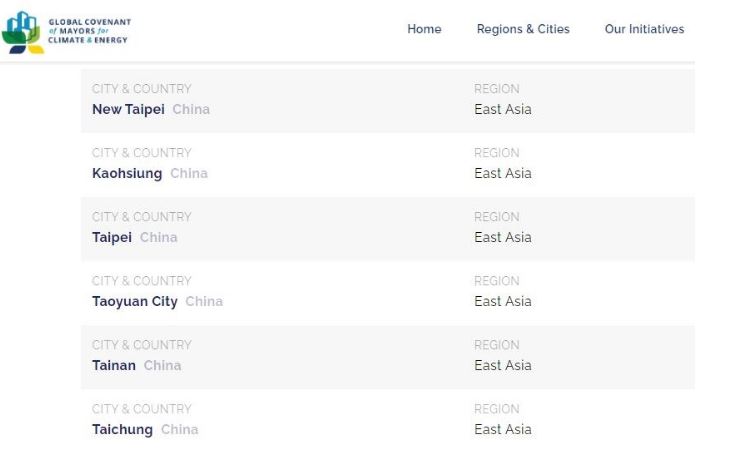The height and width of the screenshot is (471, 731).
Task: Click East Asia region in Taichung row
Action: [x=503, y=429]
